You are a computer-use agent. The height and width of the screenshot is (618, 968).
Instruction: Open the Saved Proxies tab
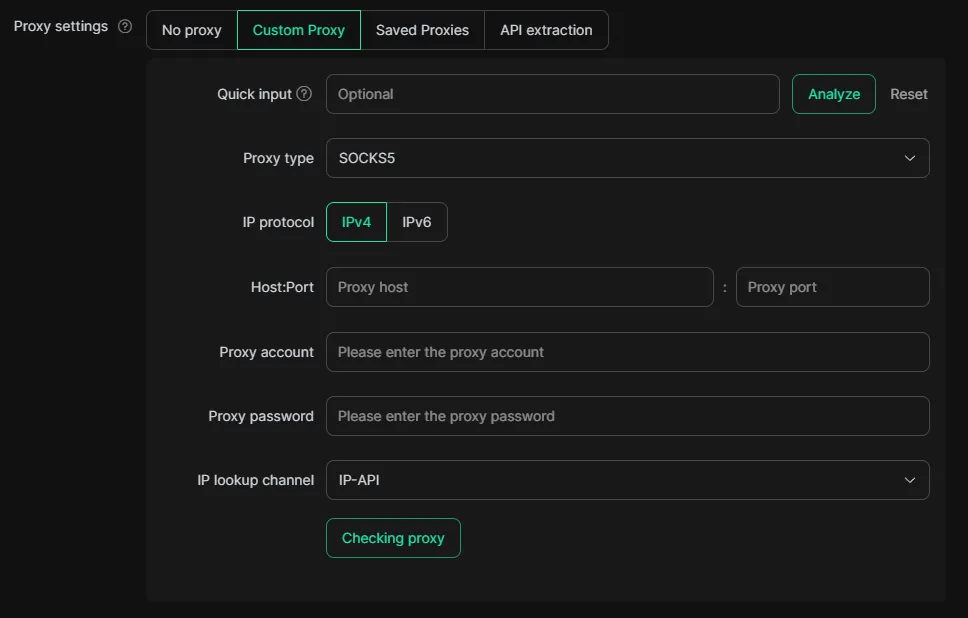tap(422, 30)
